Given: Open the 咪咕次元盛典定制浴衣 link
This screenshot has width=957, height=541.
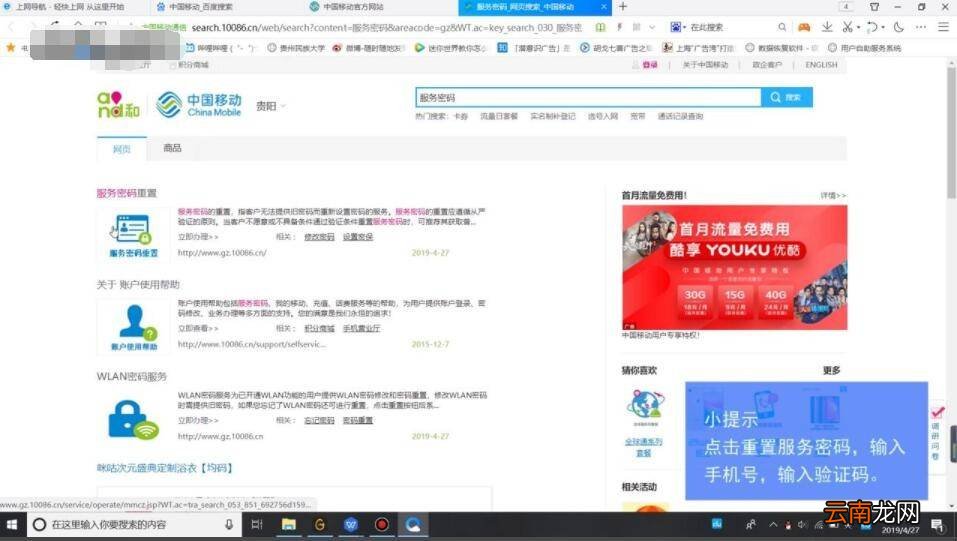Looking at the screenshot, I should pos(165,468).
